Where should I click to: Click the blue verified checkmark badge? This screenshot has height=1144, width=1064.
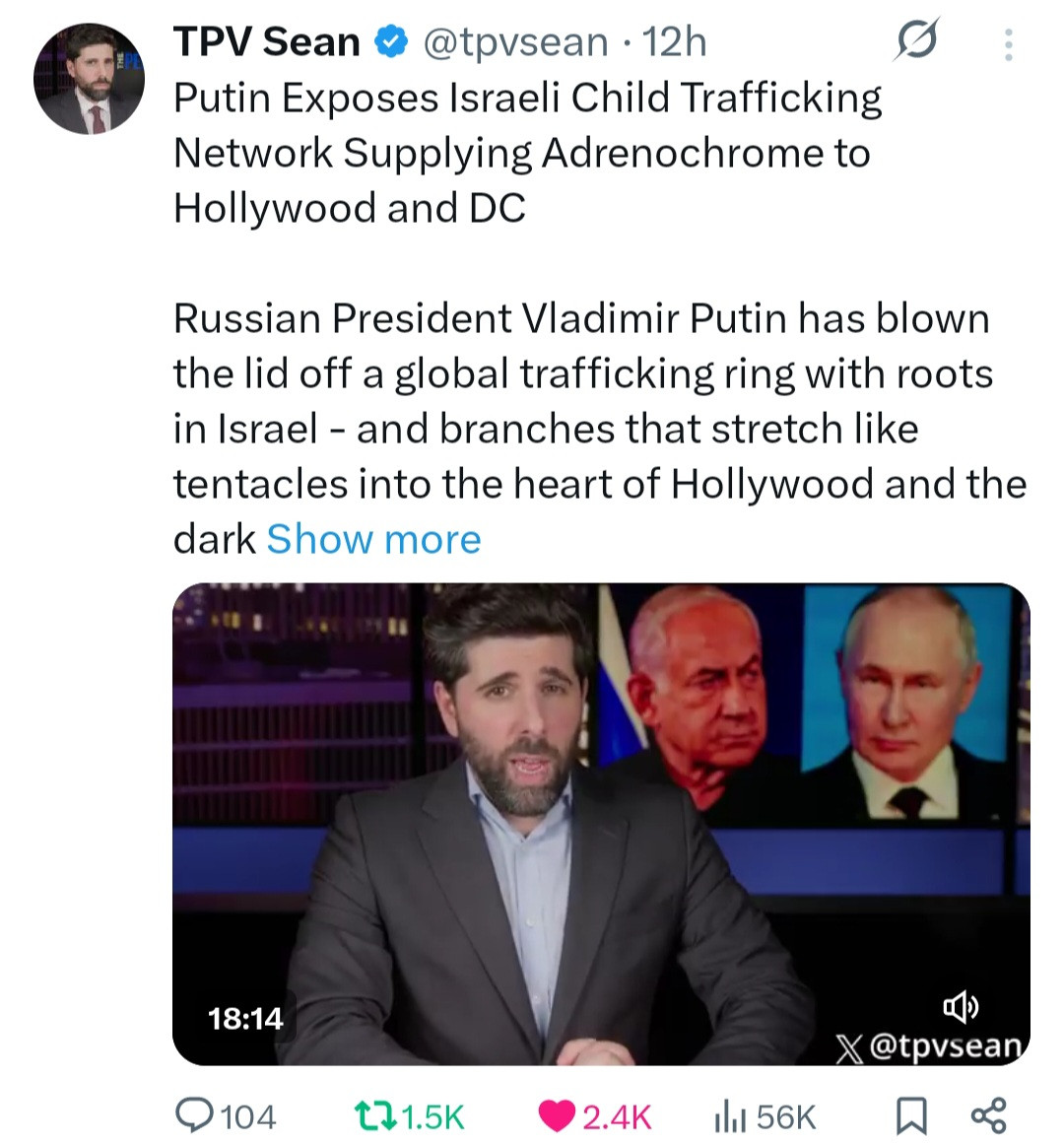click(392, 42)
